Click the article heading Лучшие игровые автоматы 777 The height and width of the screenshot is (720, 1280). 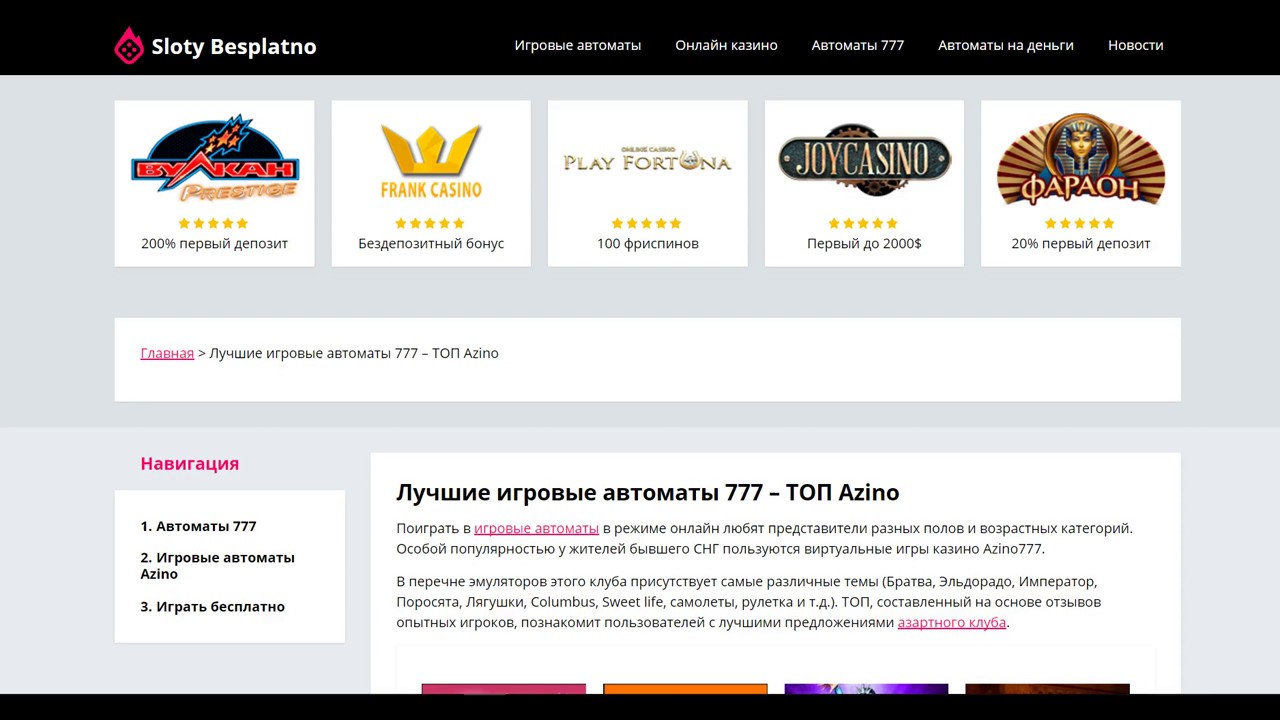648,493
